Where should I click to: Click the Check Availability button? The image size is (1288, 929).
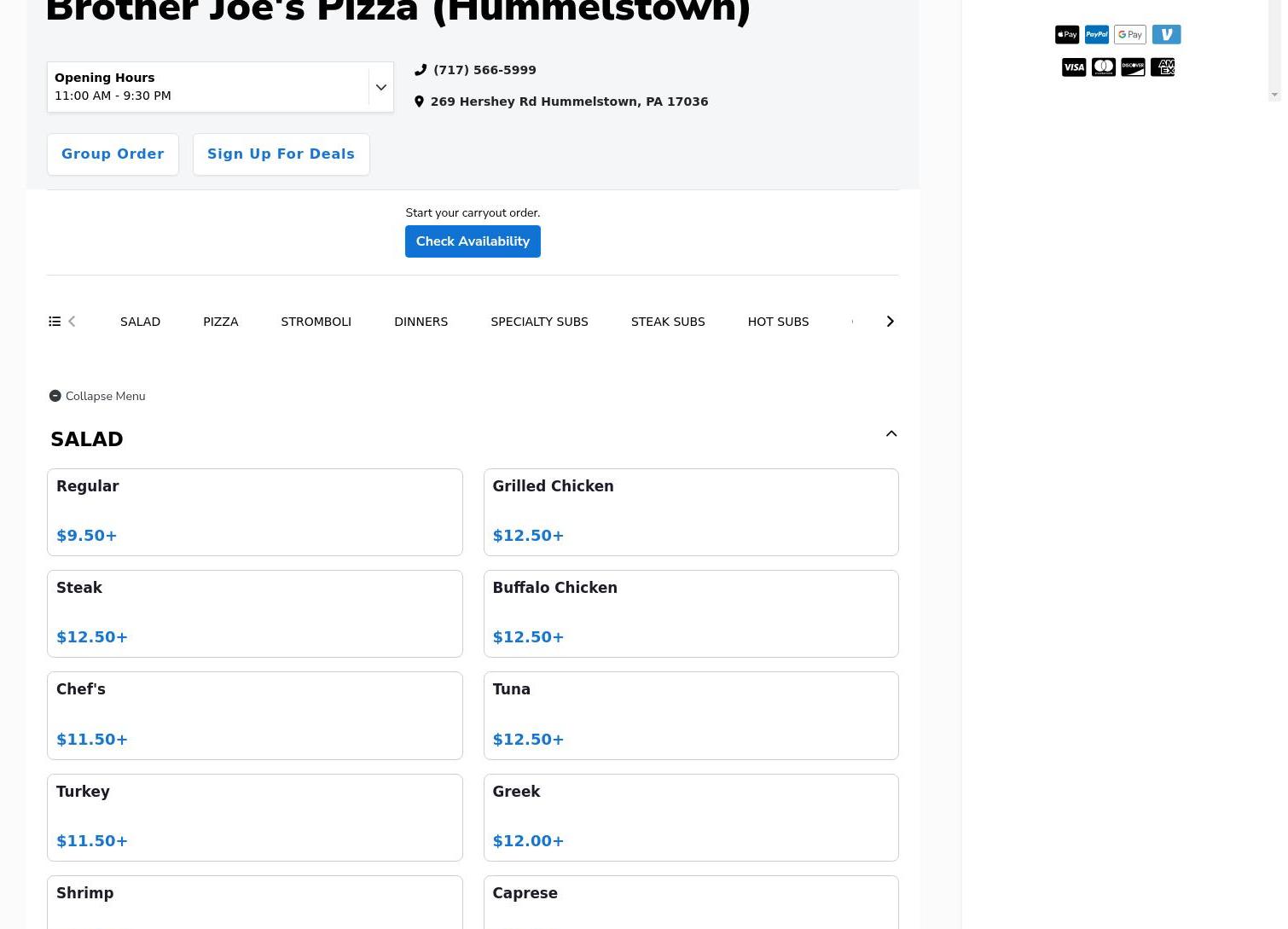point(473,241)
